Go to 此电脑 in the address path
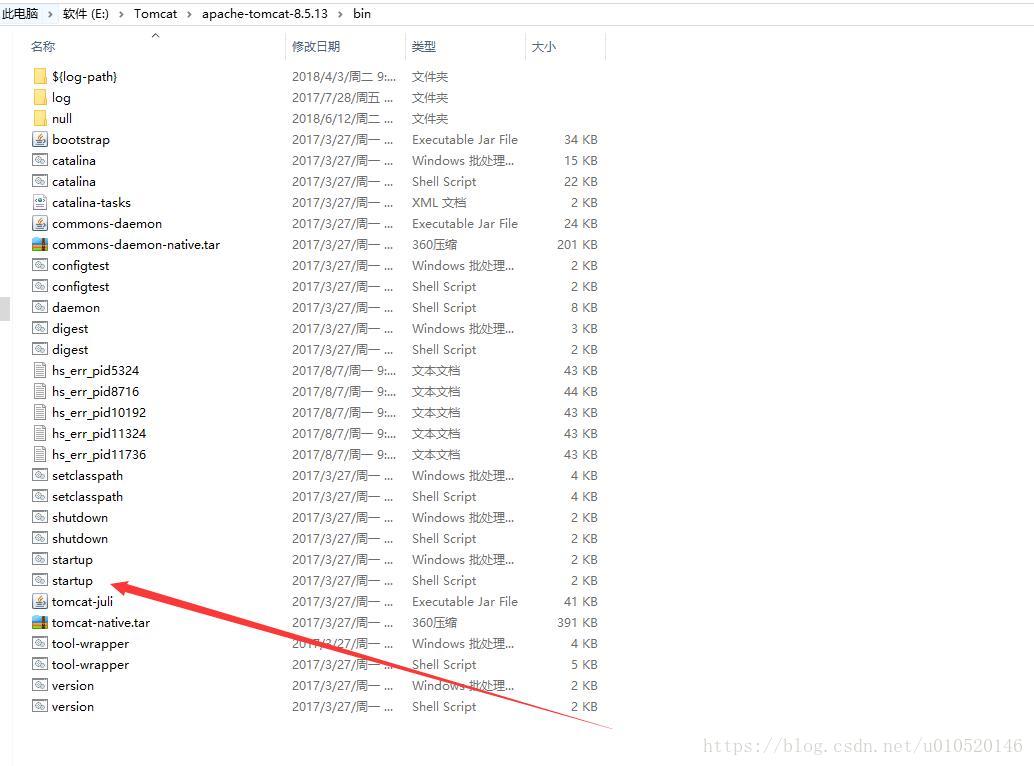The image size is (1034, 766). point(20,14)
